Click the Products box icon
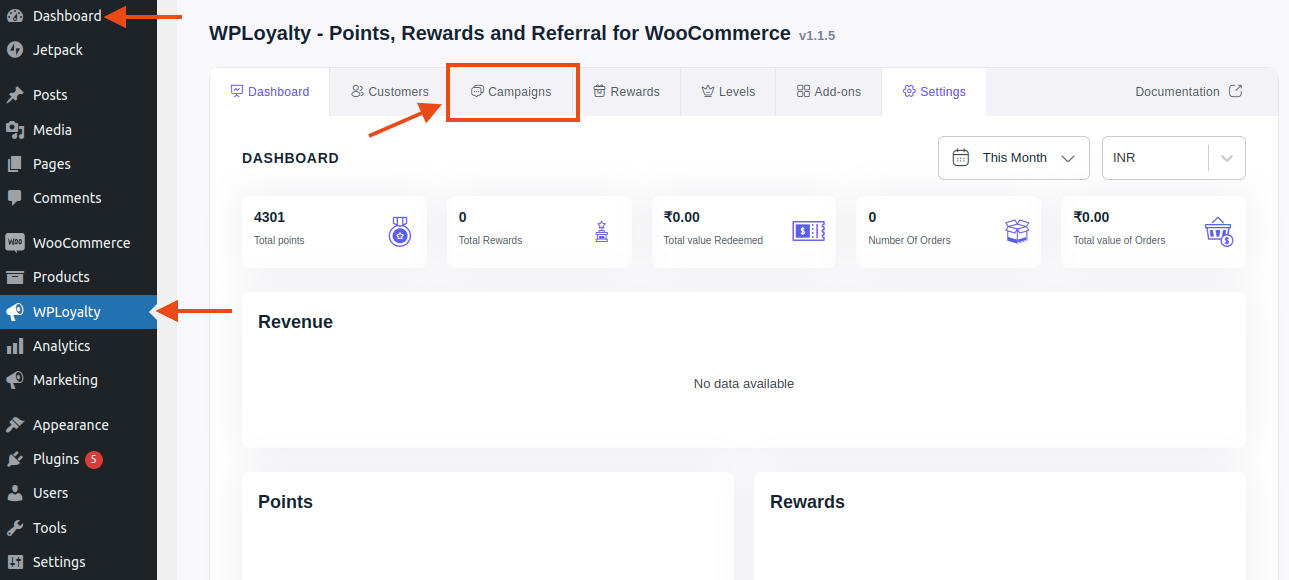The width and height of the screenshot is (1289, 580). (15, 277)
